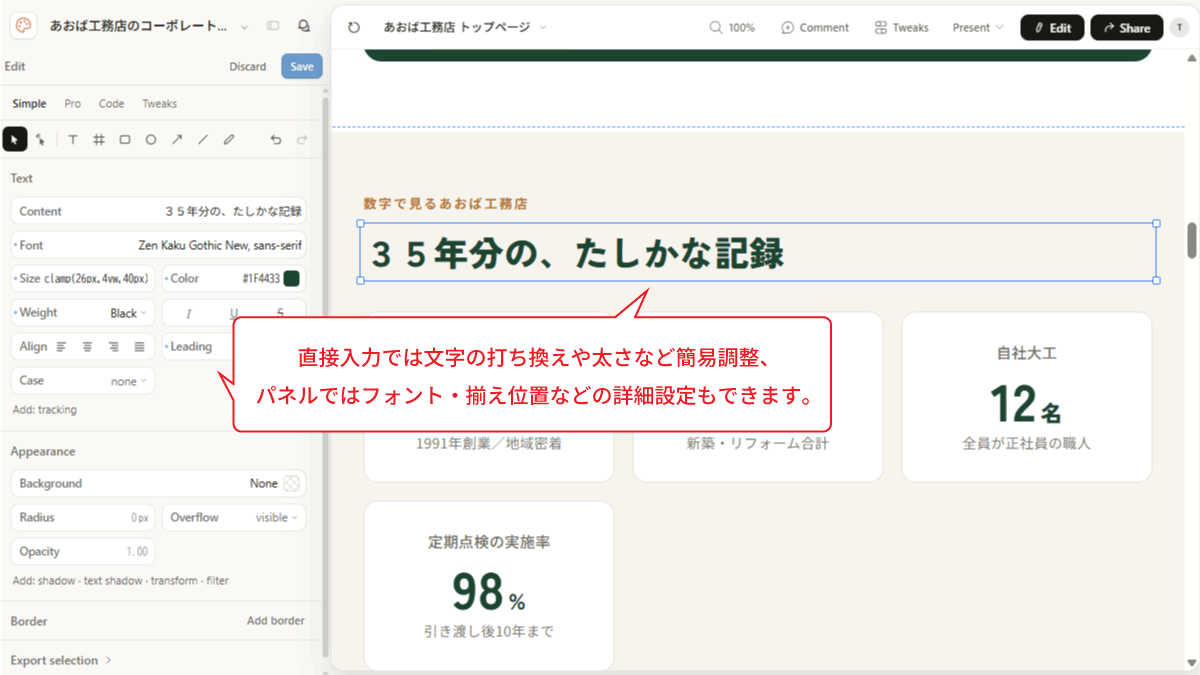Click the Leading field
1200x675 pixels.
[x=197, y=347]
